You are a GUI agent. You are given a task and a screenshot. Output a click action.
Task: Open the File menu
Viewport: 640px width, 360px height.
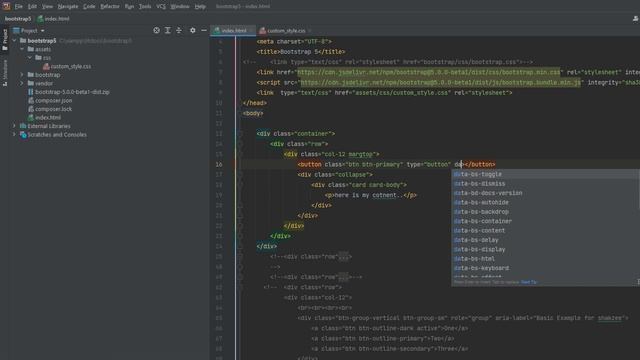coord(19,7)
